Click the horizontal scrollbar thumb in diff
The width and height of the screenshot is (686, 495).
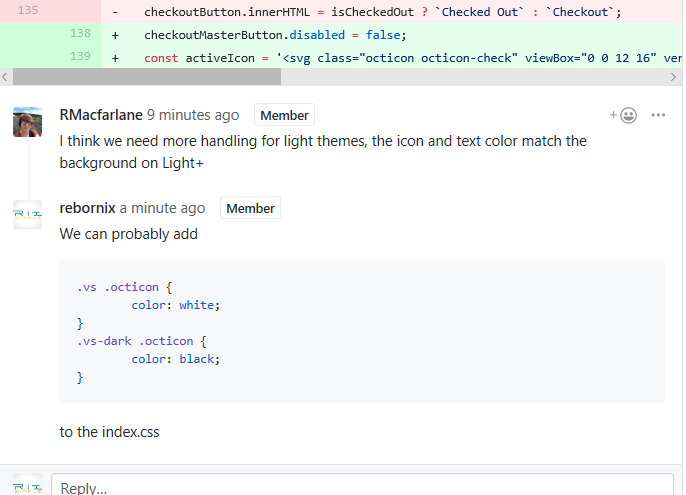tap(147, 77)
